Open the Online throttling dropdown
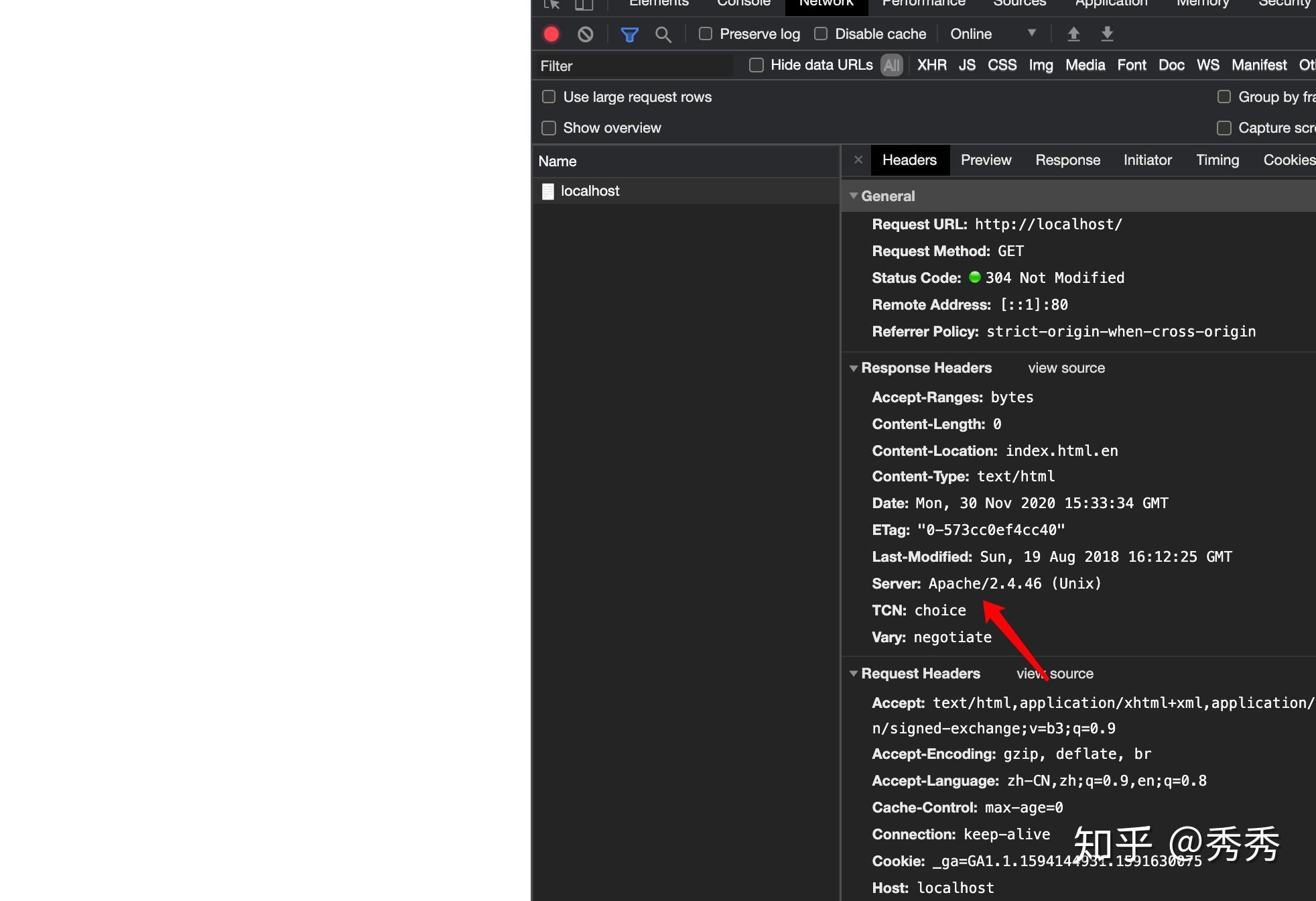 coord(993,34)
